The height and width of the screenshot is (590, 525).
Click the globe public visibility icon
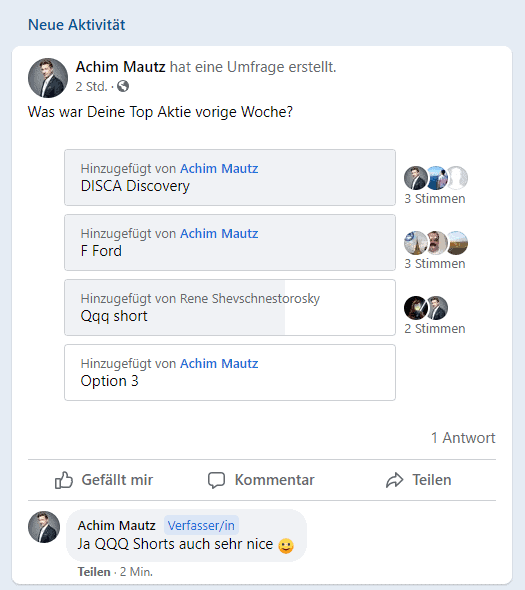pos(123,86)
